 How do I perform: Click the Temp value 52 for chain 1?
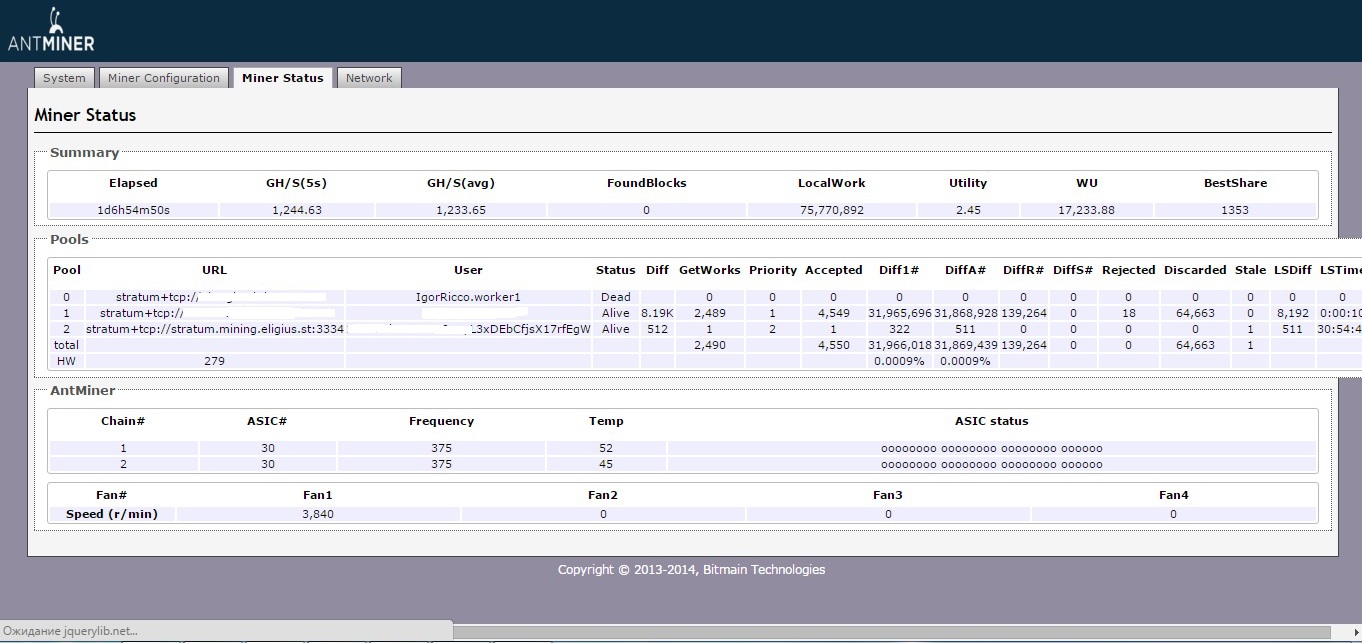click(606, 448)
